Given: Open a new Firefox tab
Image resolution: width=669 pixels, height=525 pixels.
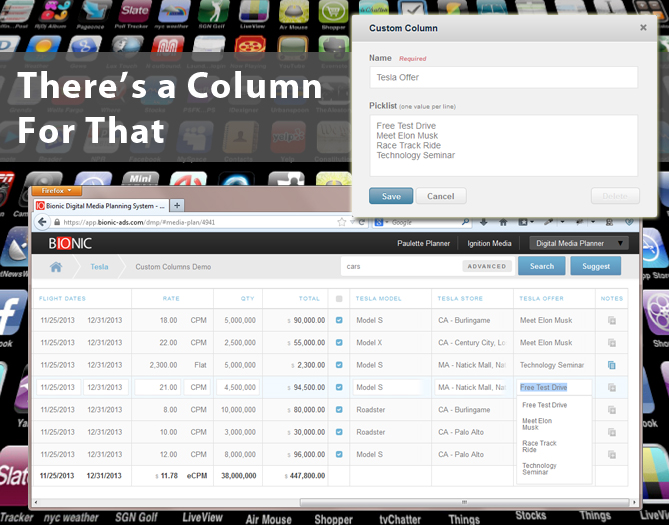Looking at the screenshot, I should pyautogui.click(x=178, y=205).
